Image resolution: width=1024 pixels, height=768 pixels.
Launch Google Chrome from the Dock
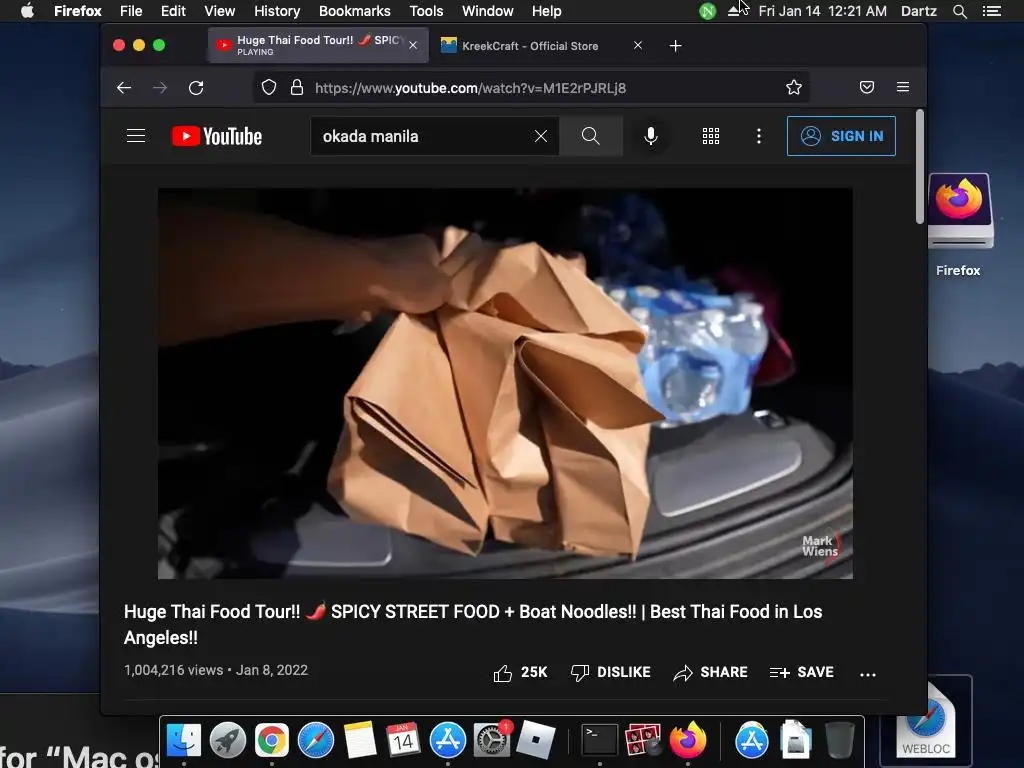point(272,740)
